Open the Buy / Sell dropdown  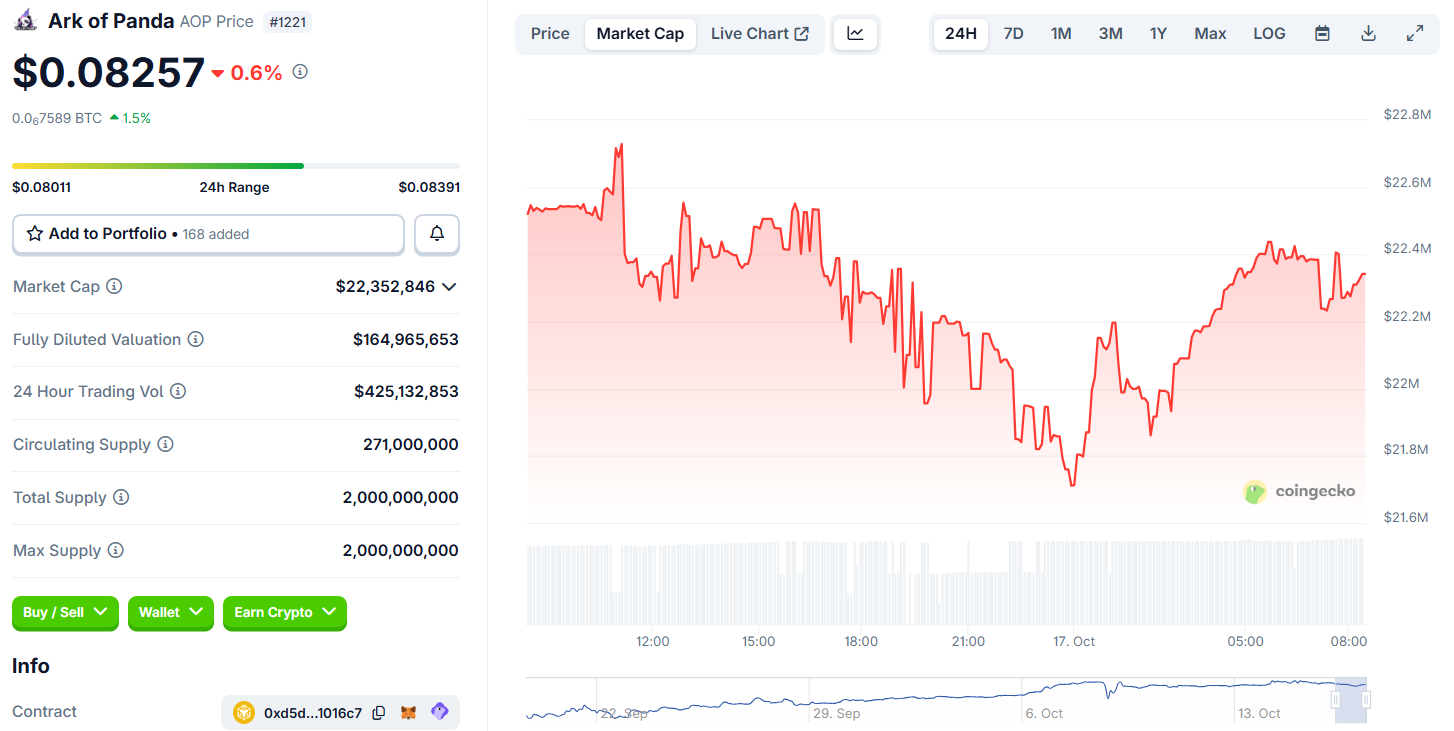coord(65,613)
